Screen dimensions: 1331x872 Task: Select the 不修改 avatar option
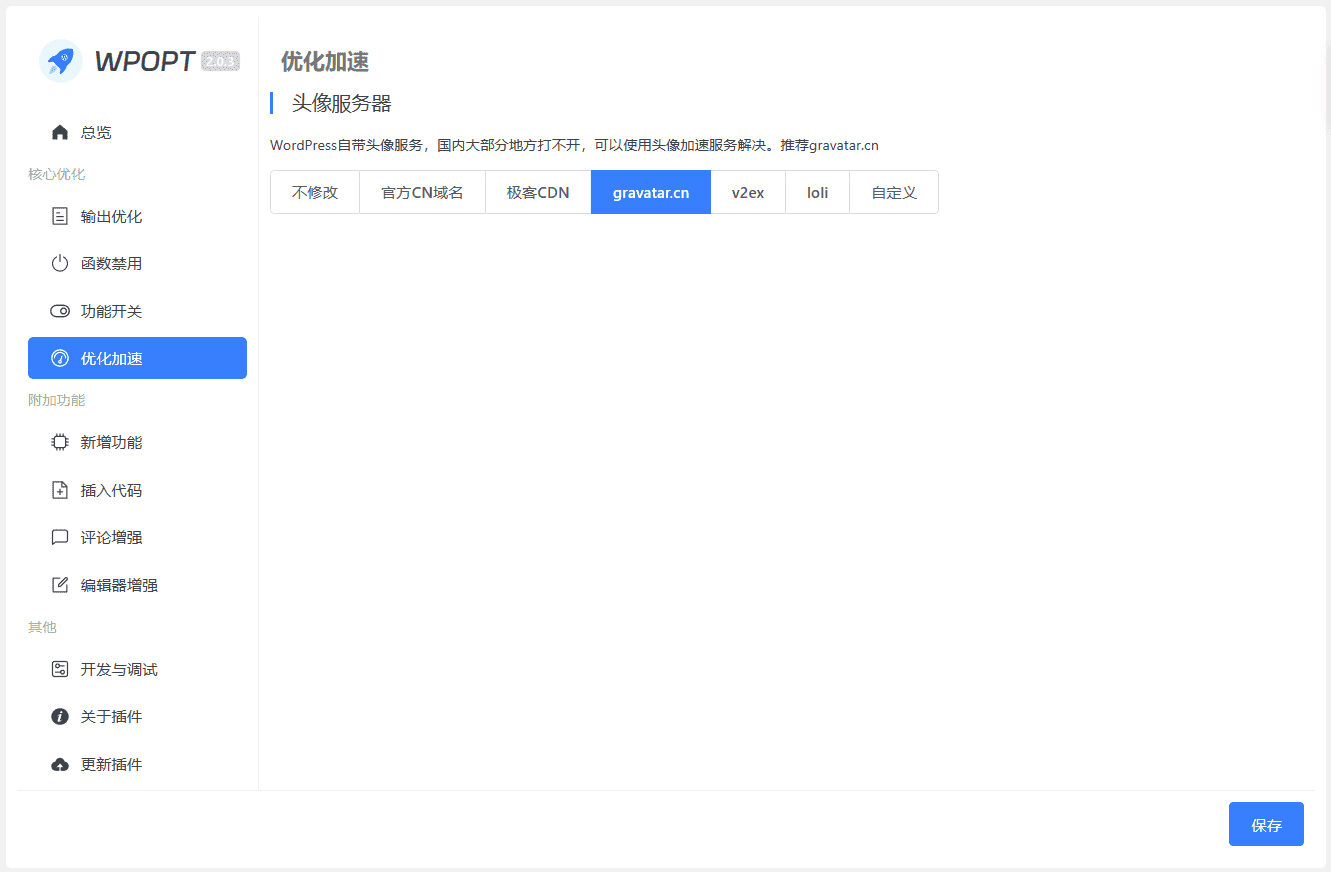[314, 192]
